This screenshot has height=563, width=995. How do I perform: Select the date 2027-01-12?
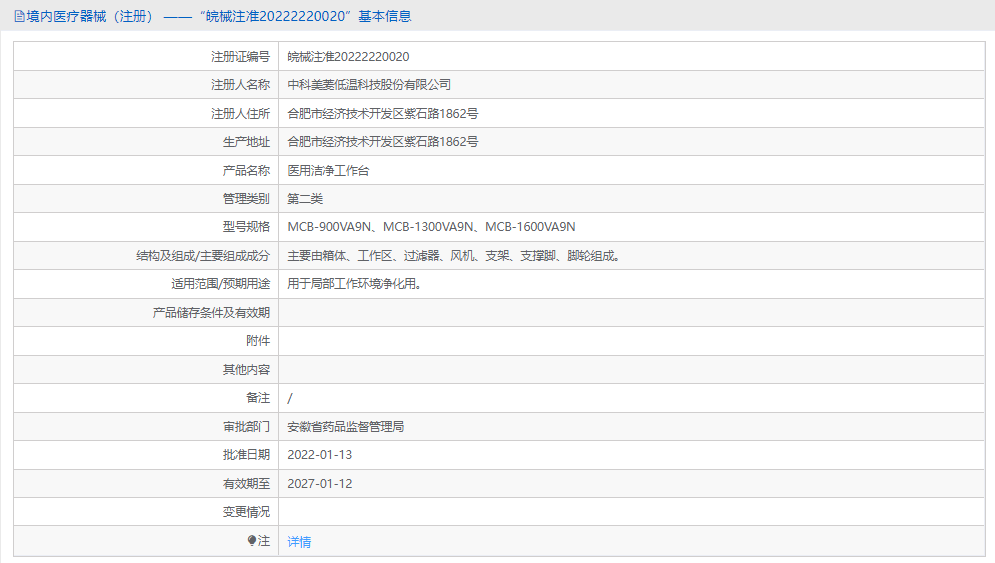[320, 484]
